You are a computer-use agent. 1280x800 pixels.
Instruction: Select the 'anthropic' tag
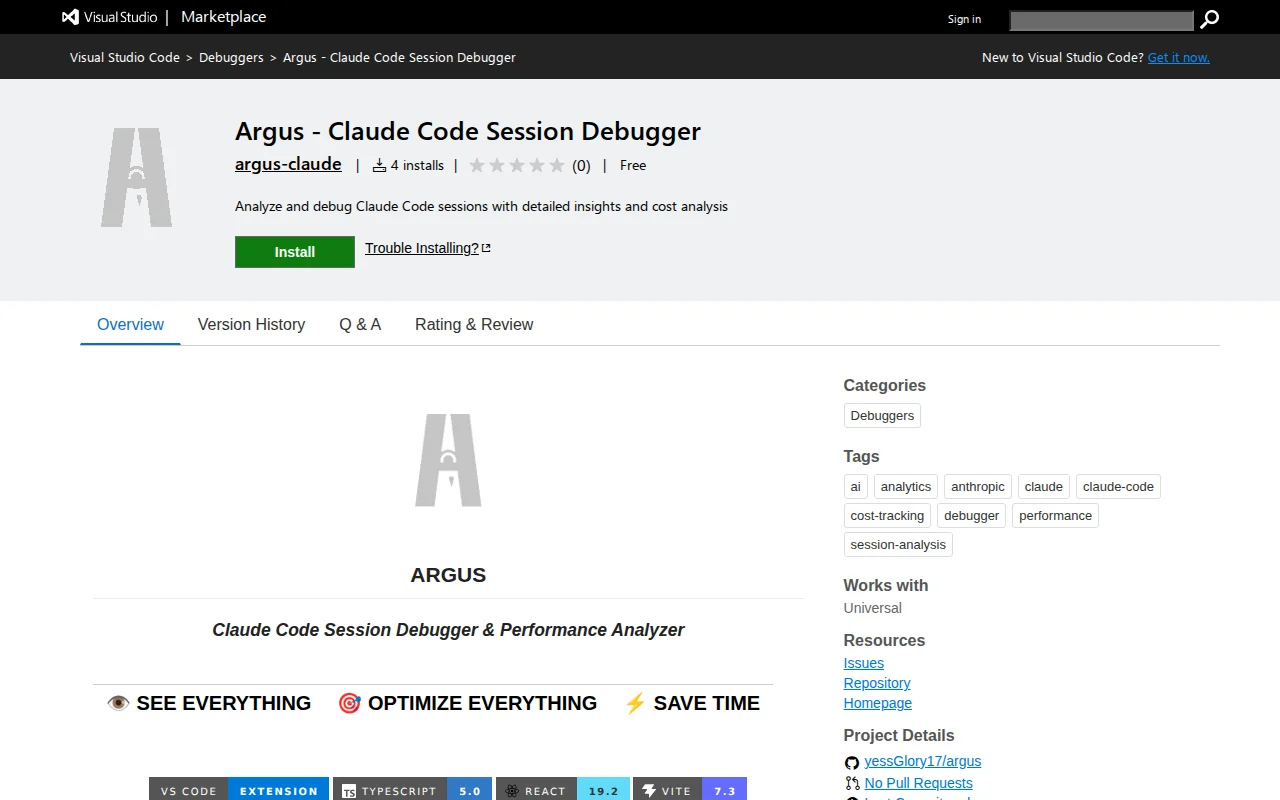tap(978, 486)
